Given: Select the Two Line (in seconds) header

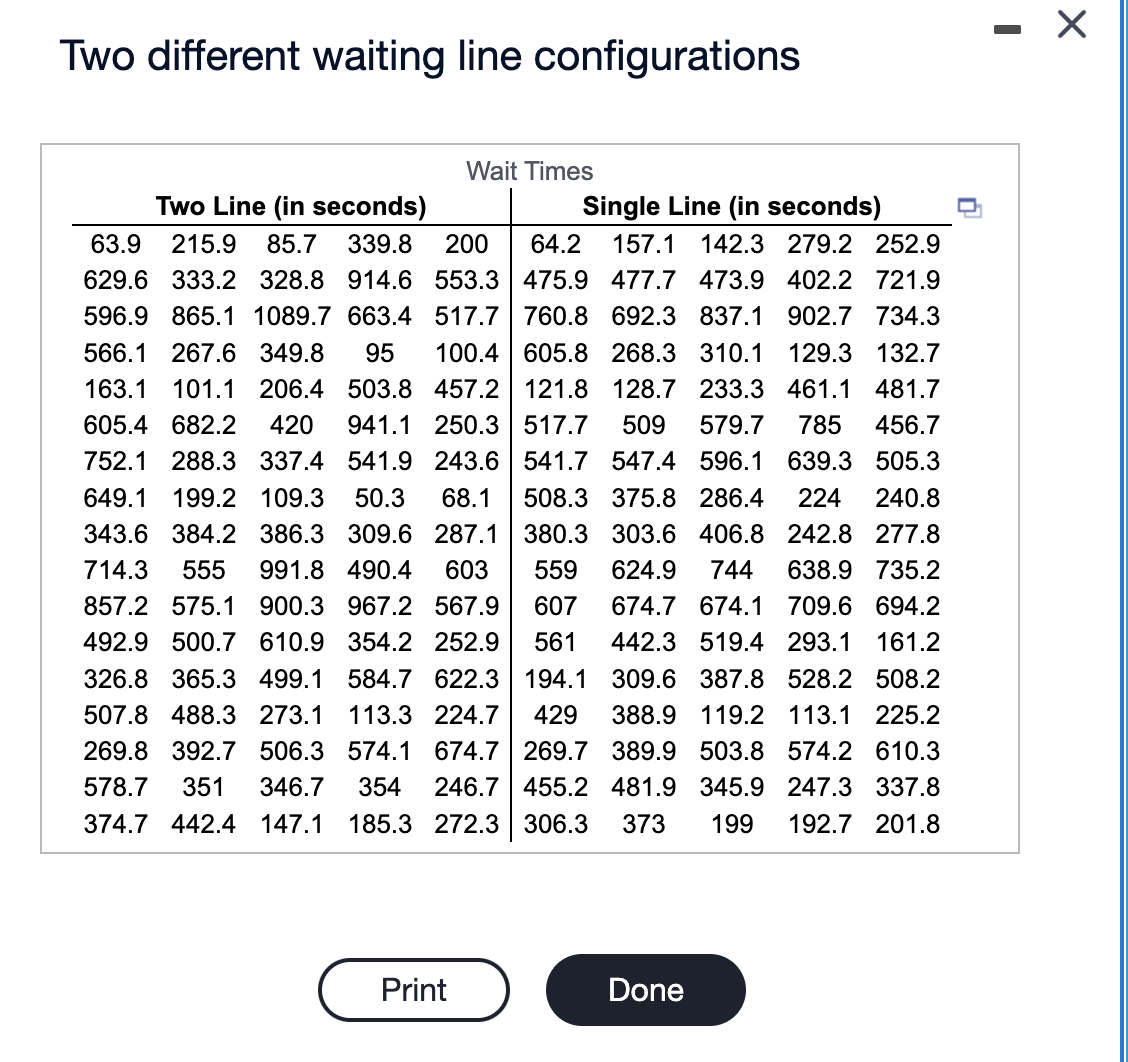Looking at the screenshot, I should click(290, 206).
